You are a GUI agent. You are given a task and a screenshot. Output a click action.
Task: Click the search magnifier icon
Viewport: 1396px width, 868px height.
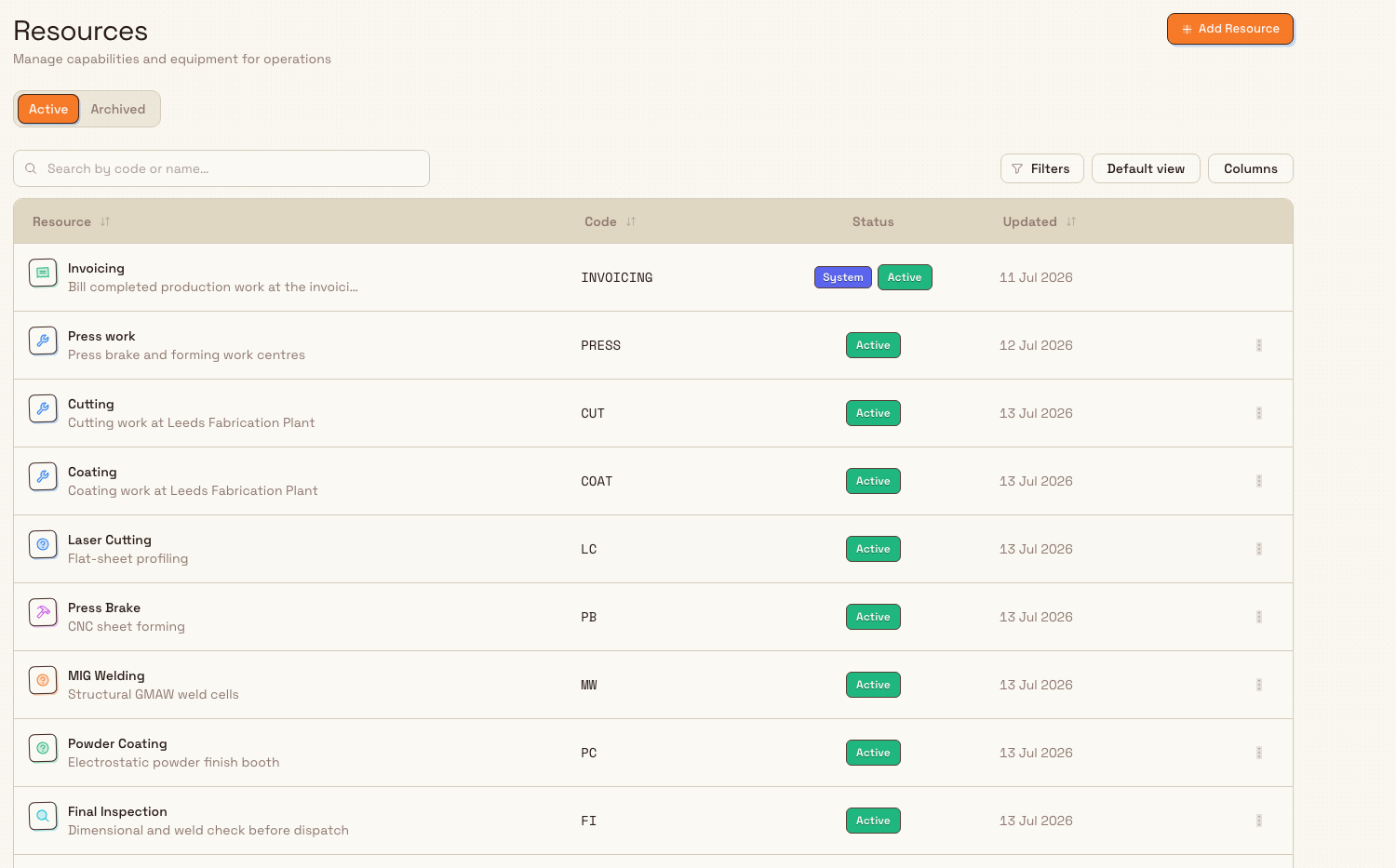pos(31,168)
